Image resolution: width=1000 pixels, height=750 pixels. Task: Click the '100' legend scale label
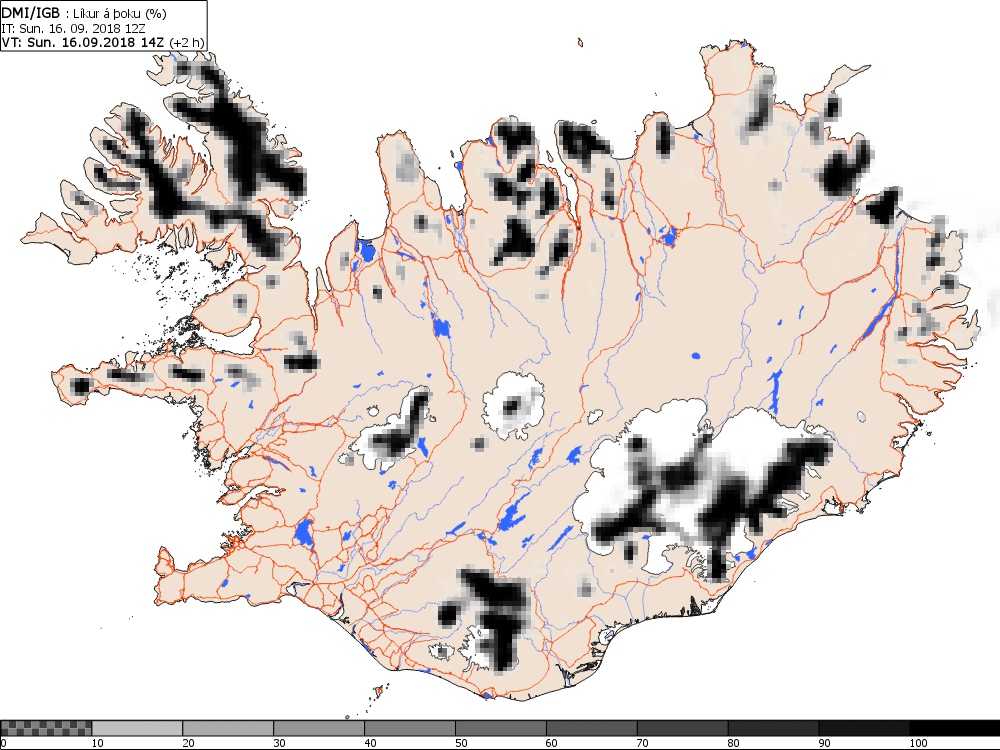pos(918,743)
